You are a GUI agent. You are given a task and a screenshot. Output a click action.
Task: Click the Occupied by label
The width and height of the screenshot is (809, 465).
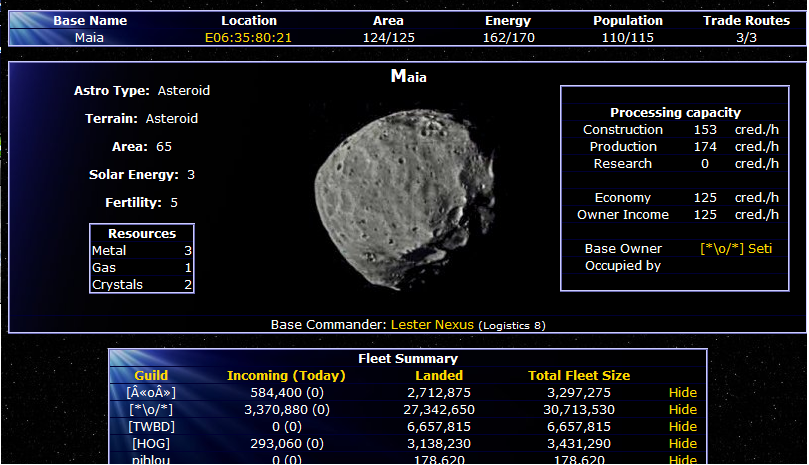point(623,265)
